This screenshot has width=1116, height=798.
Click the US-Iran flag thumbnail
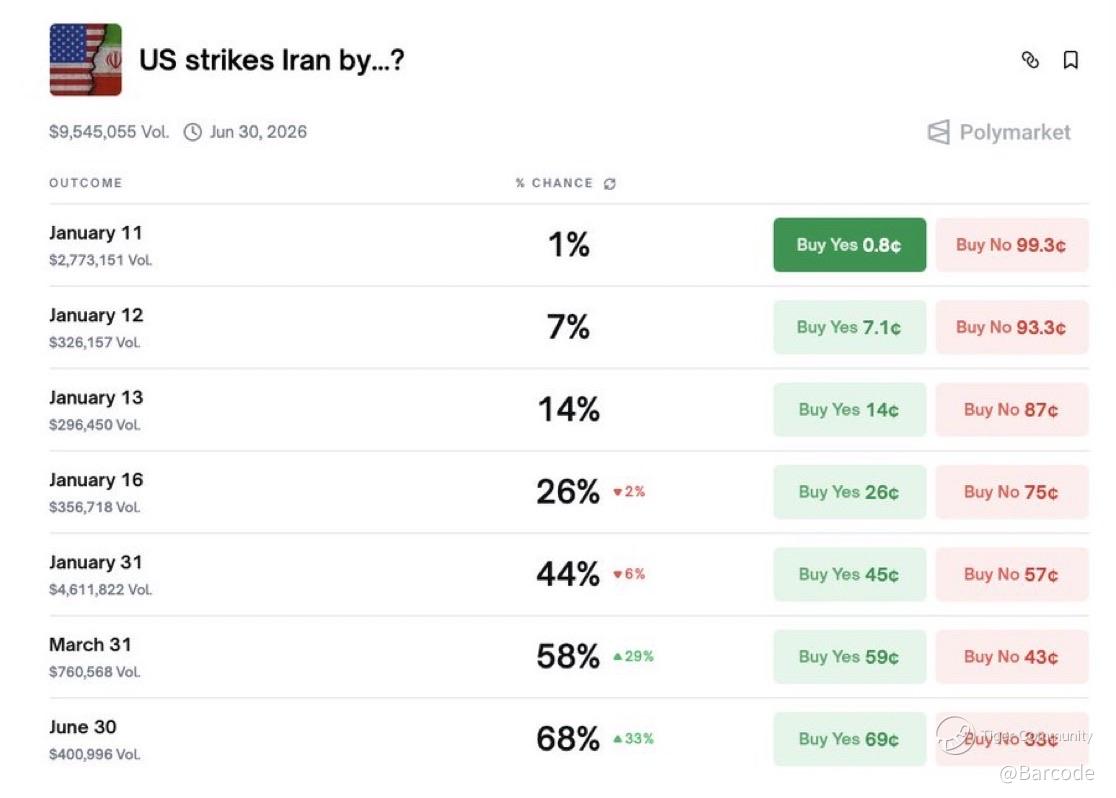click(x=86, y=60)
